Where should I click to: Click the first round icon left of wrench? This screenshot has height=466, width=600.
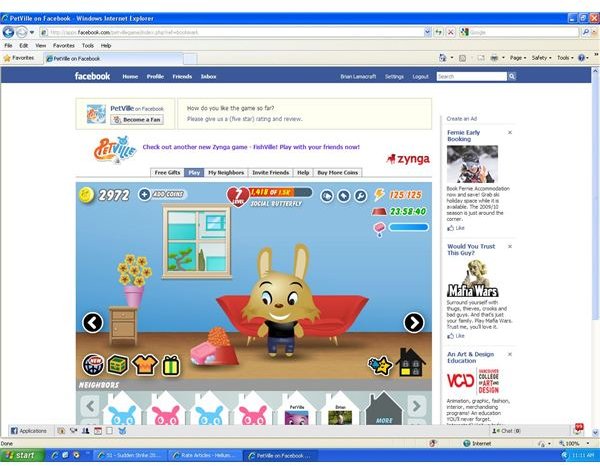[x=327, y=196]
